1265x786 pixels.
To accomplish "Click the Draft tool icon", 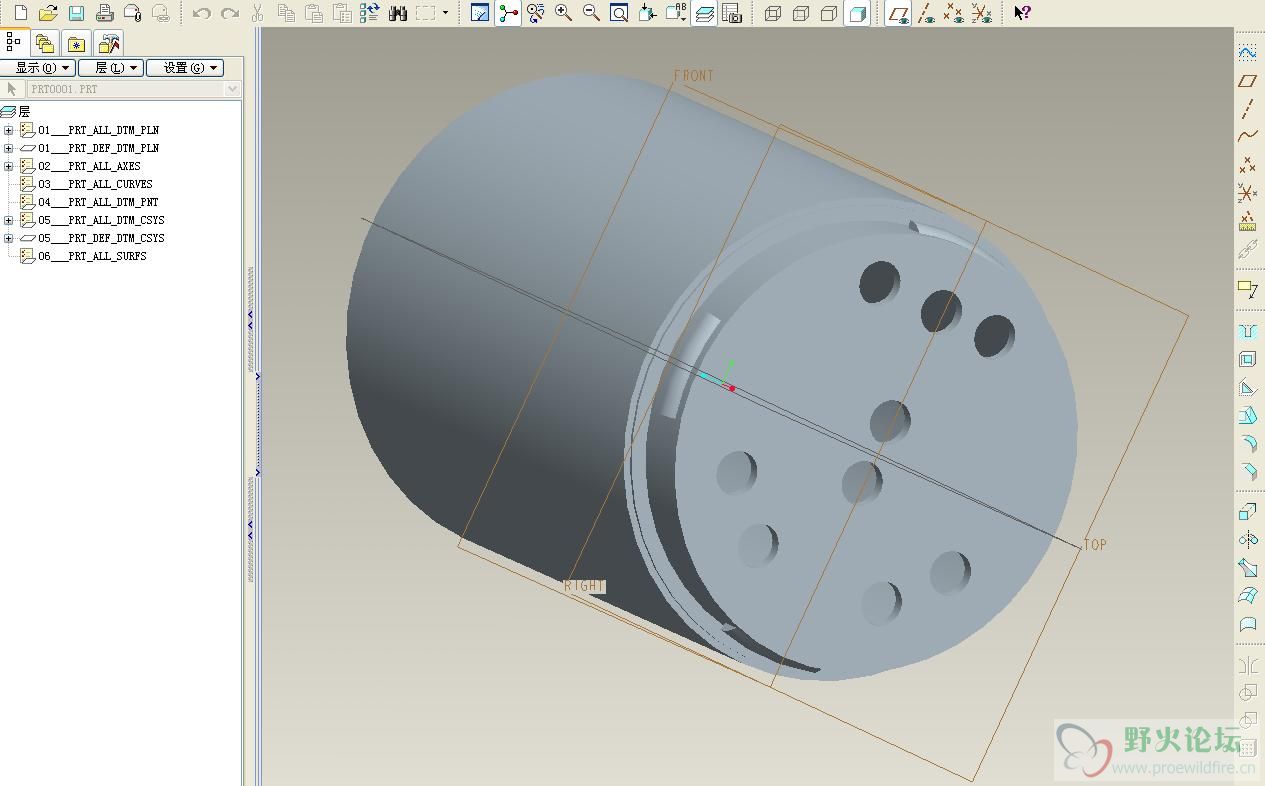I will point(1247,416).
